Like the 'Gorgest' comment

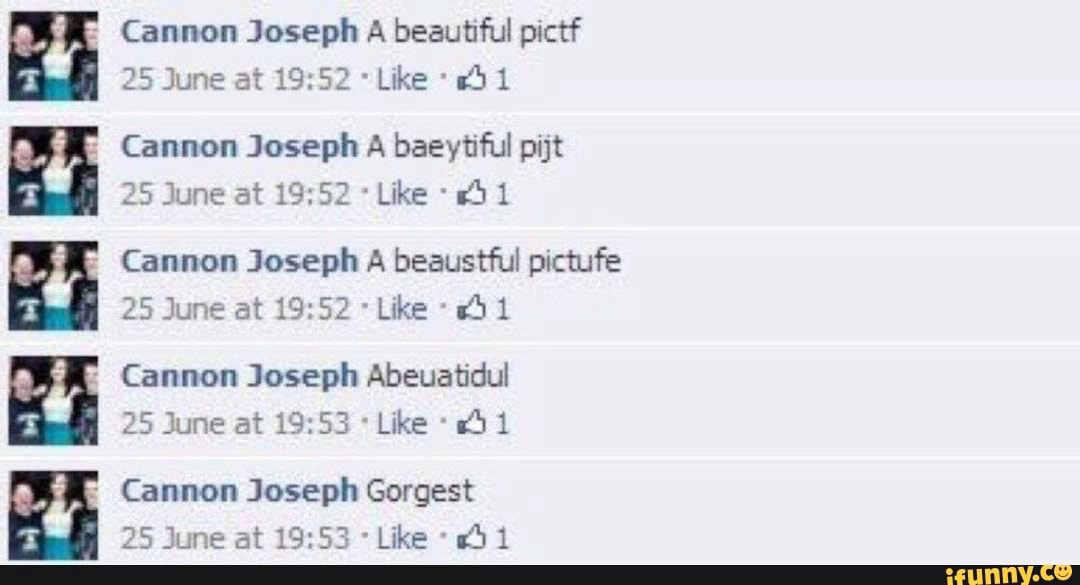pos(402,538)
